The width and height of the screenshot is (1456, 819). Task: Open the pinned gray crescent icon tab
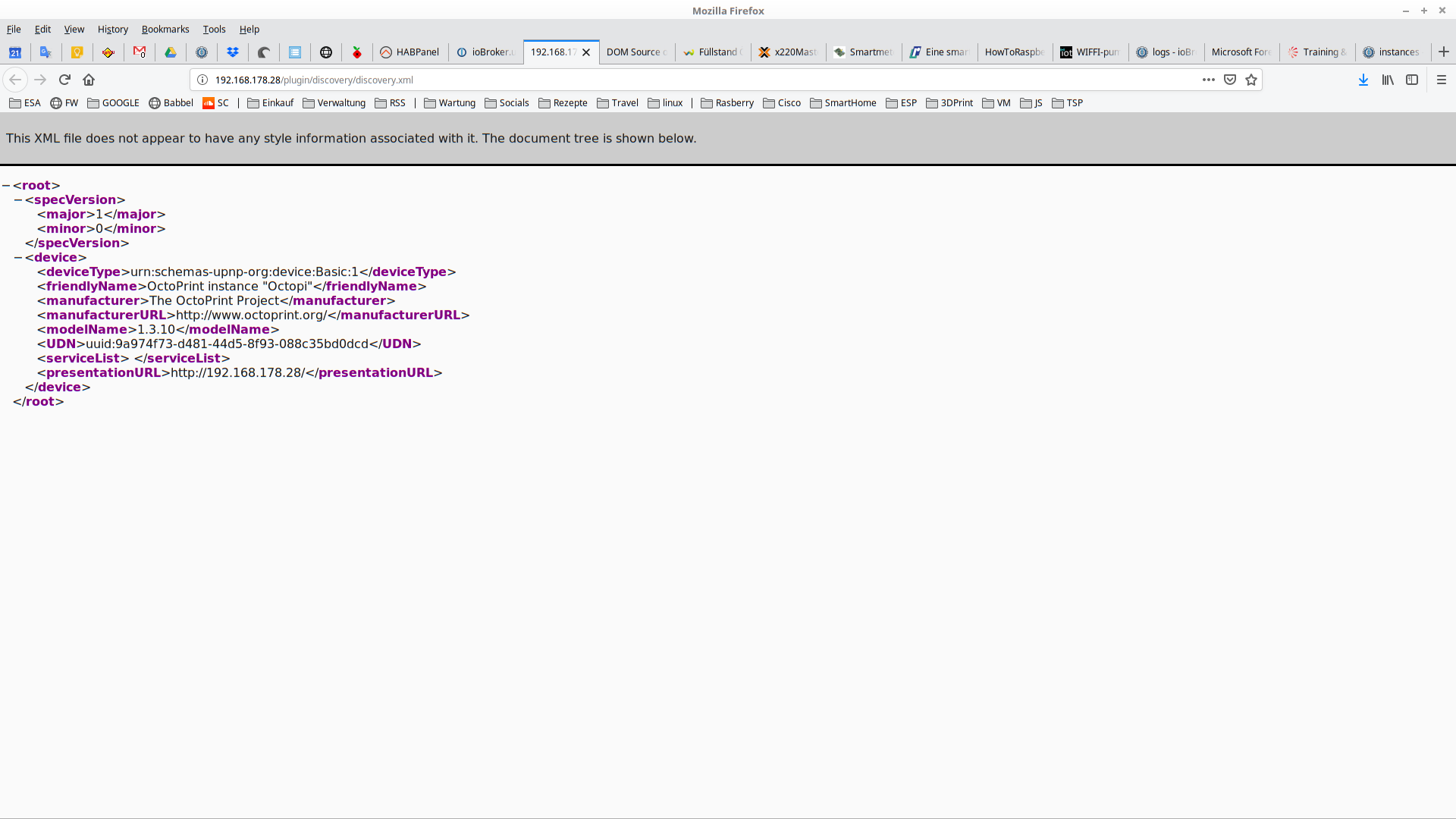click(264, 52)
